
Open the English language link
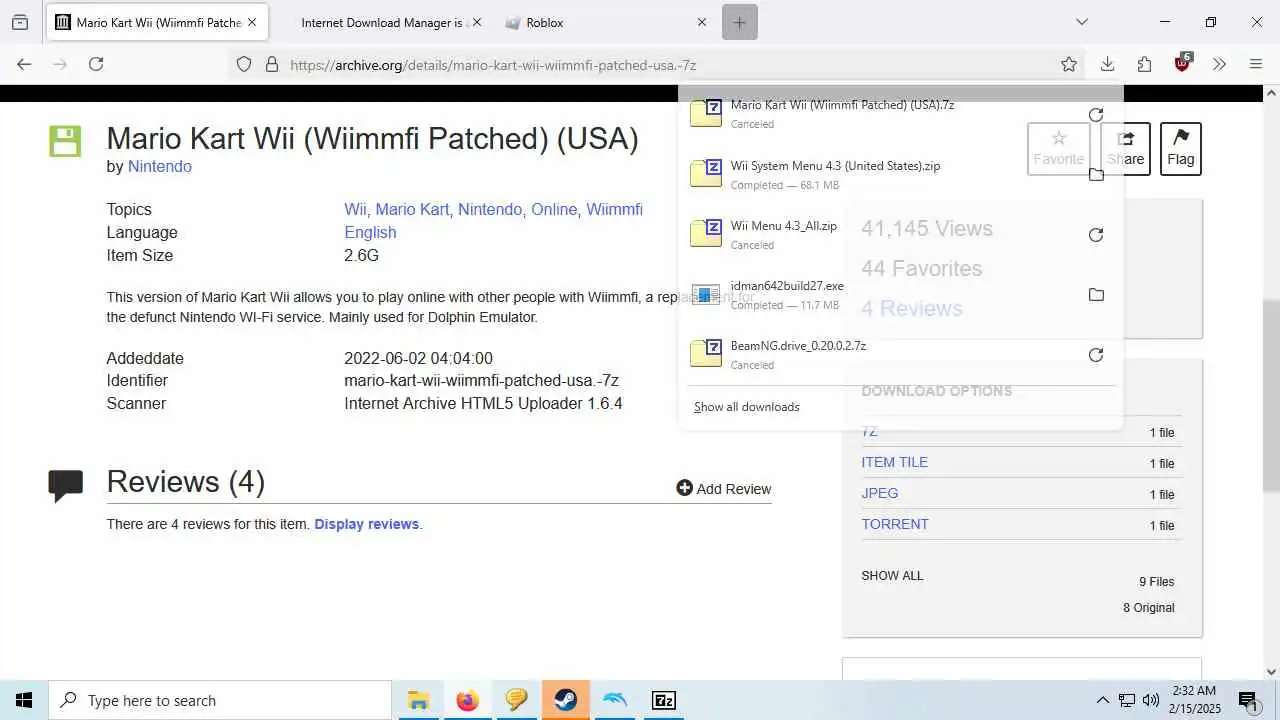[370, 232]
